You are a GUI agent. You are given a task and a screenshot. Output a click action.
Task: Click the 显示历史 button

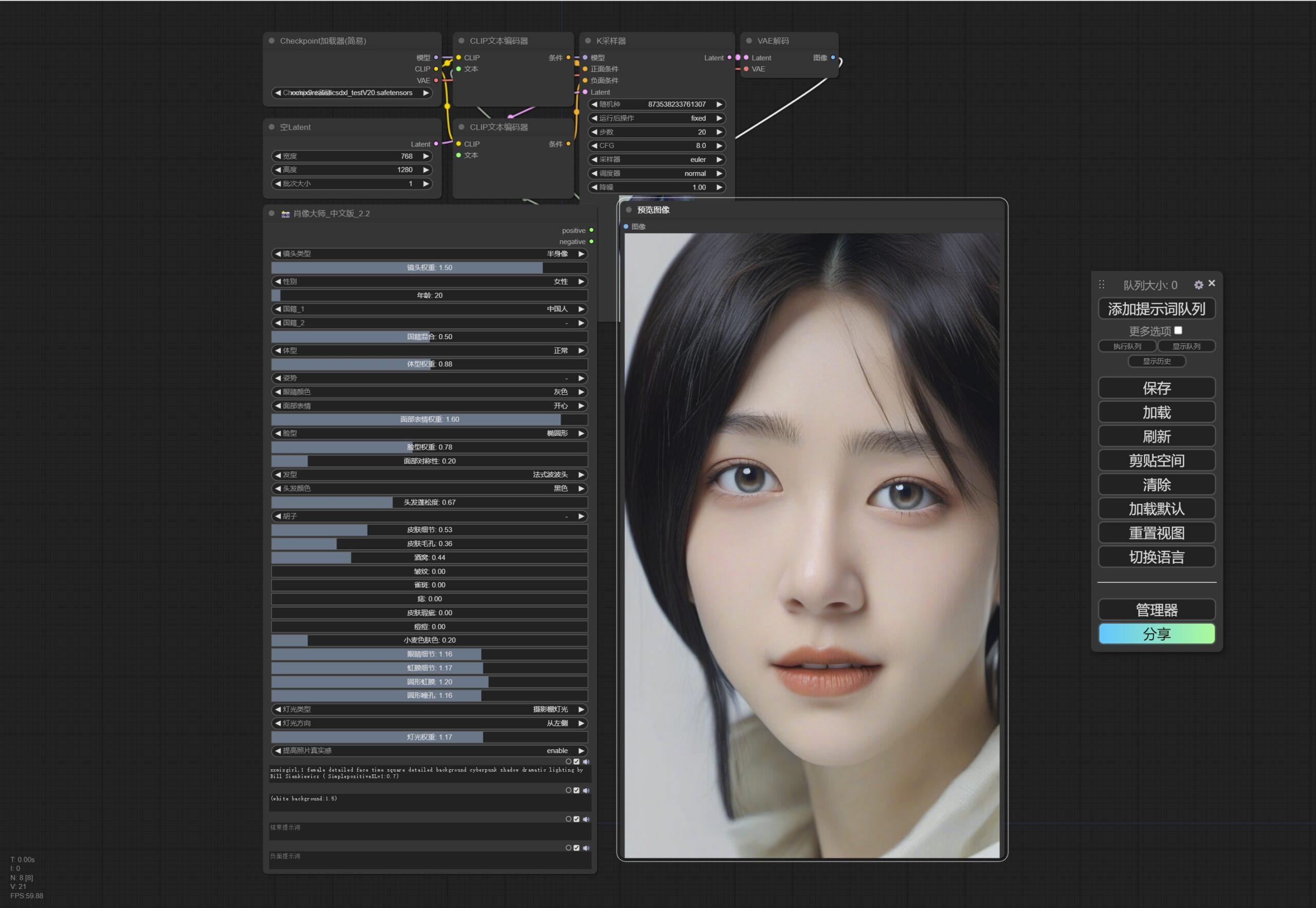1157,361
